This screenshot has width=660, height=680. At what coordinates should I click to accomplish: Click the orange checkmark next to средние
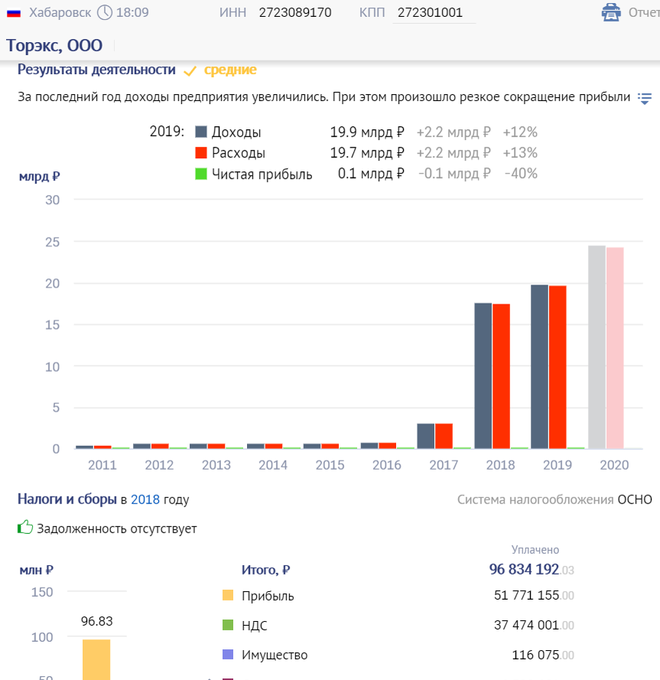click(190, 71)
